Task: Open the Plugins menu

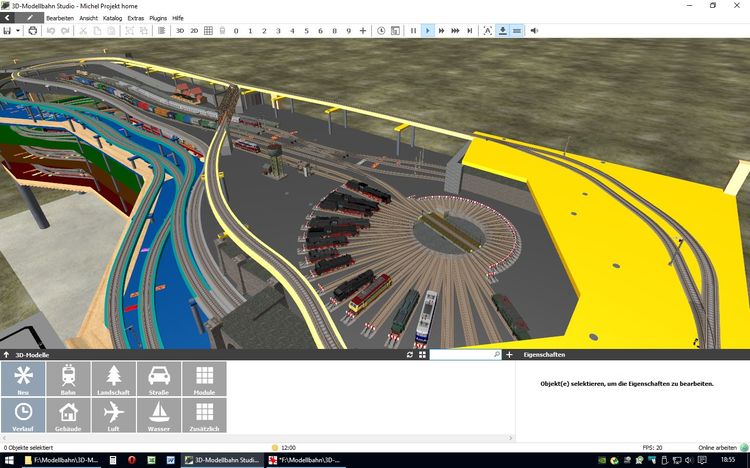Action: pos(158,18)
